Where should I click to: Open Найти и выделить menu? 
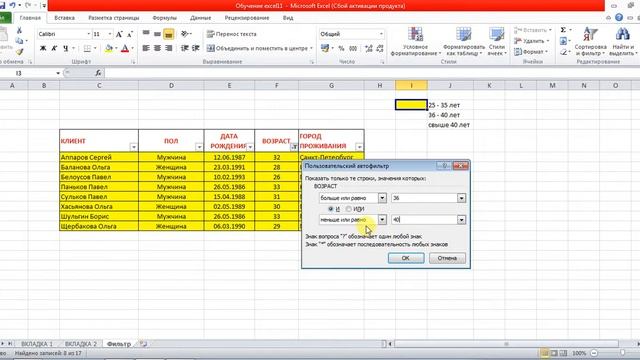point(623,42)
